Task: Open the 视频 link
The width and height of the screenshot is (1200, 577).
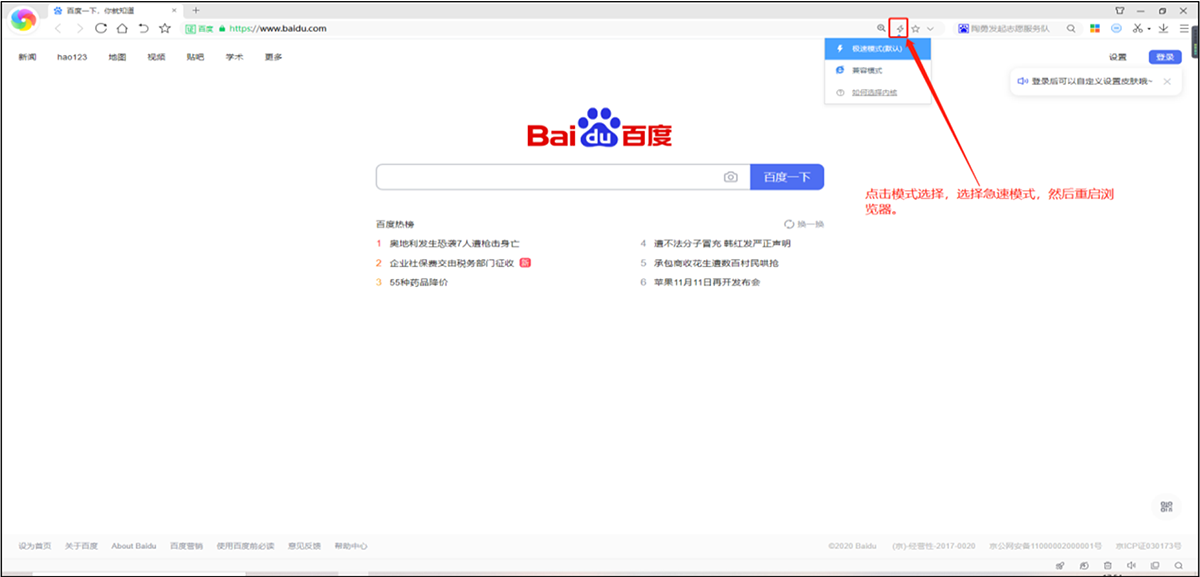Action: click(x=156, y=57)
